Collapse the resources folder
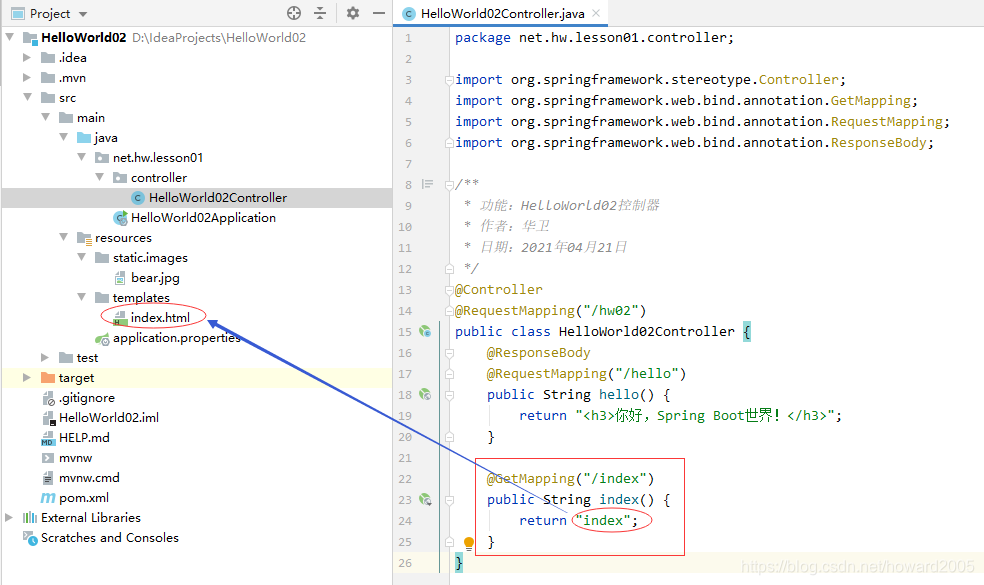984x585 pixels. pyautogui.click(x=63, y=237)
